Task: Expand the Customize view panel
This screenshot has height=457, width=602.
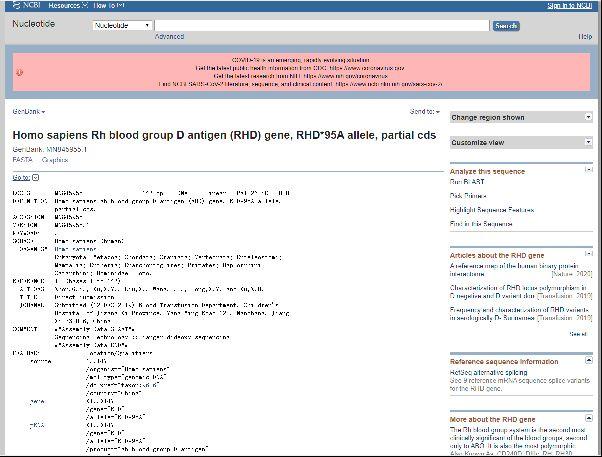Action: (588, 142)
